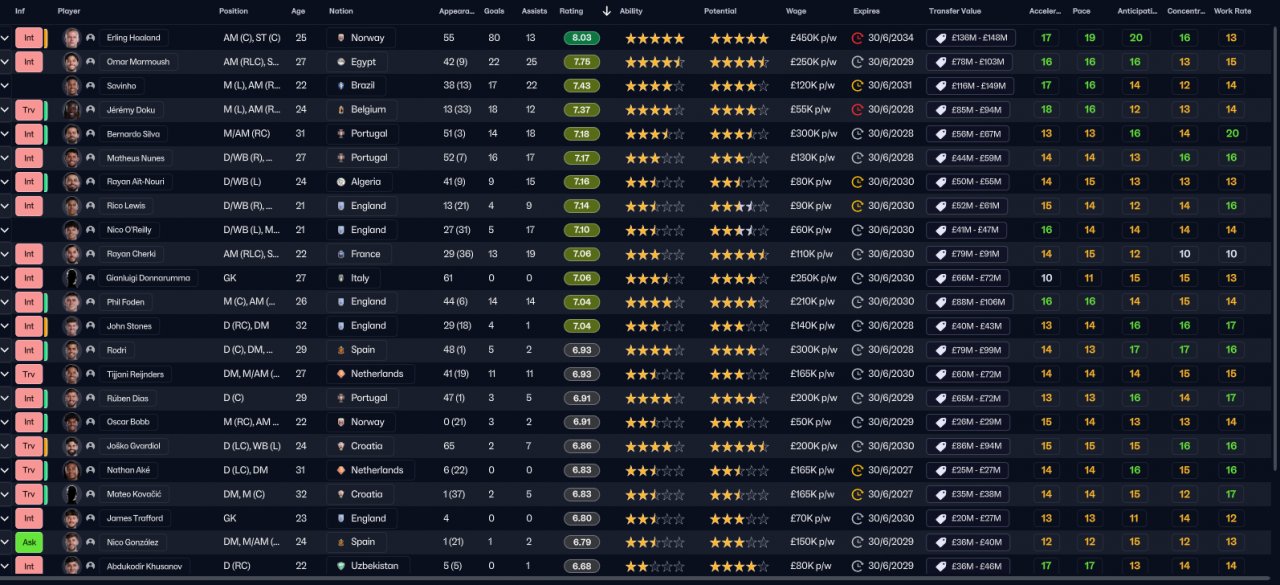Screen dimensions: 1280x585
Task: Click the red contract expiry icon for Erling Haaland
Action: [857, 38]
